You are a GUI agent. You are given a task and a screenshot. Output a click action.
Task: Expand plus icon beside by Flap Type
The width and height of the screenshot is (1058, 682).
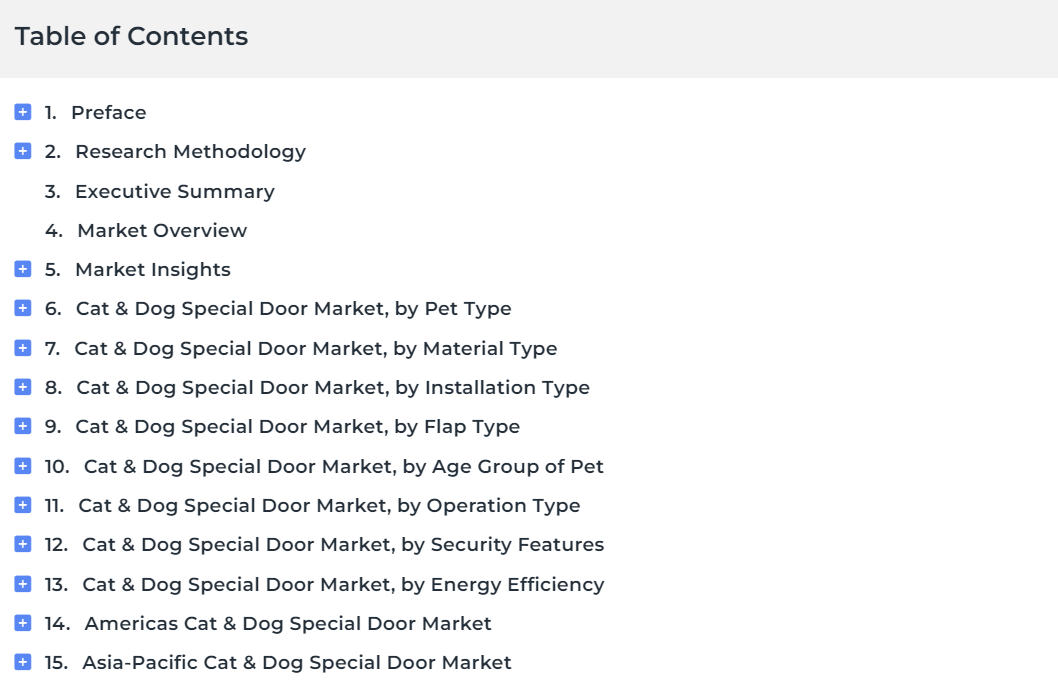click(23, 426)
